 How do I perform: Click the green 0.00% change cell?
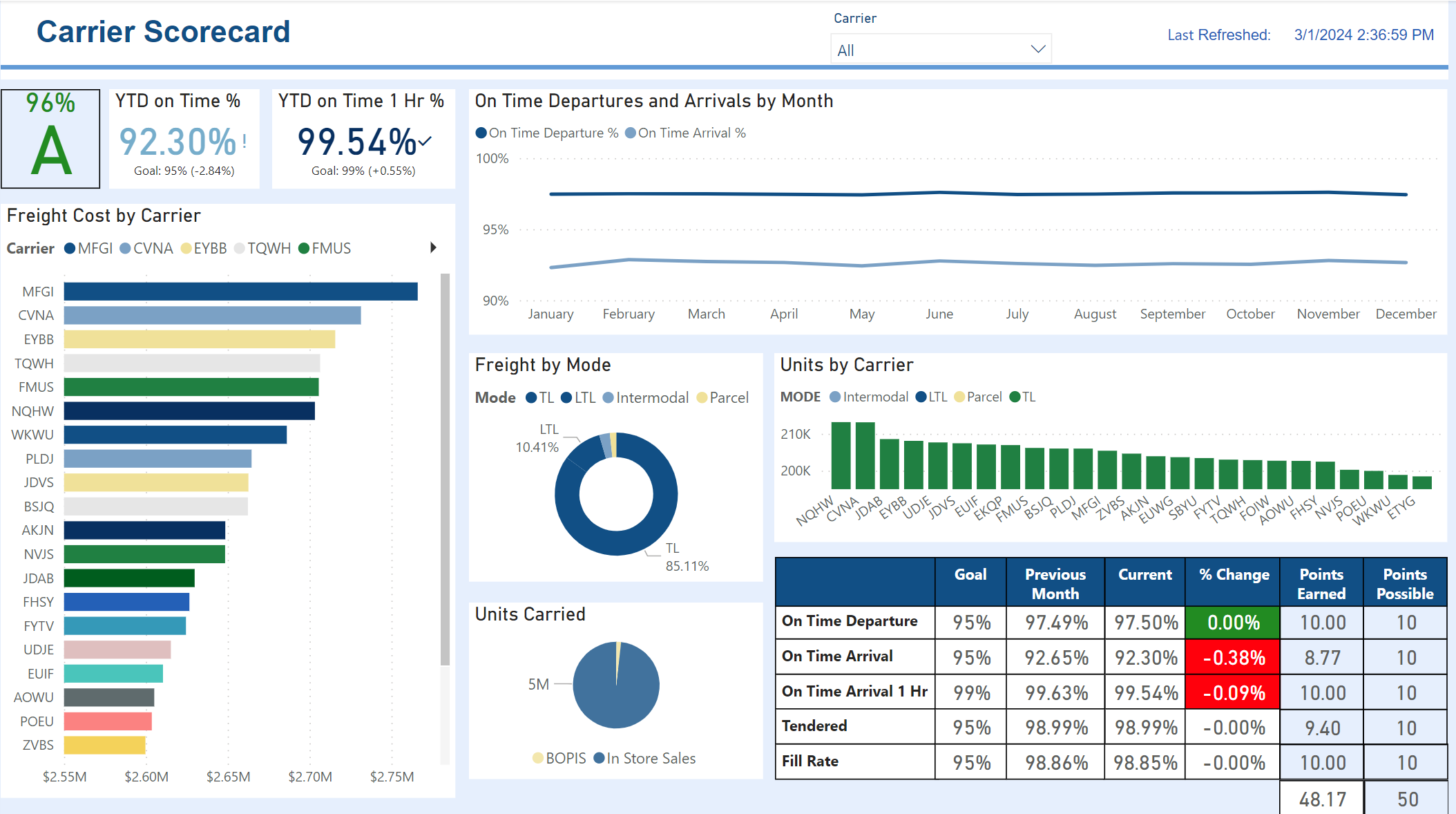[x=1233, y=622]
